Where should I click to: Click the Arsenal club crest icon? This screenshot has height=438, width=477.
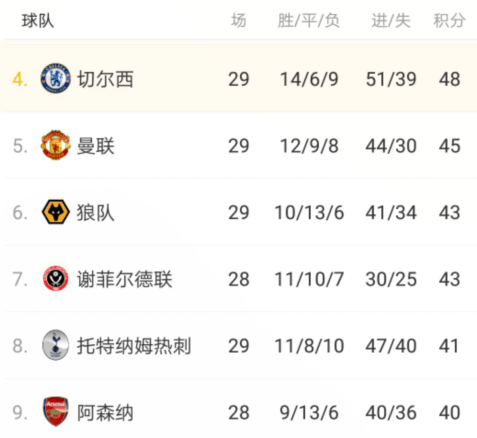[x=56, y=412]
